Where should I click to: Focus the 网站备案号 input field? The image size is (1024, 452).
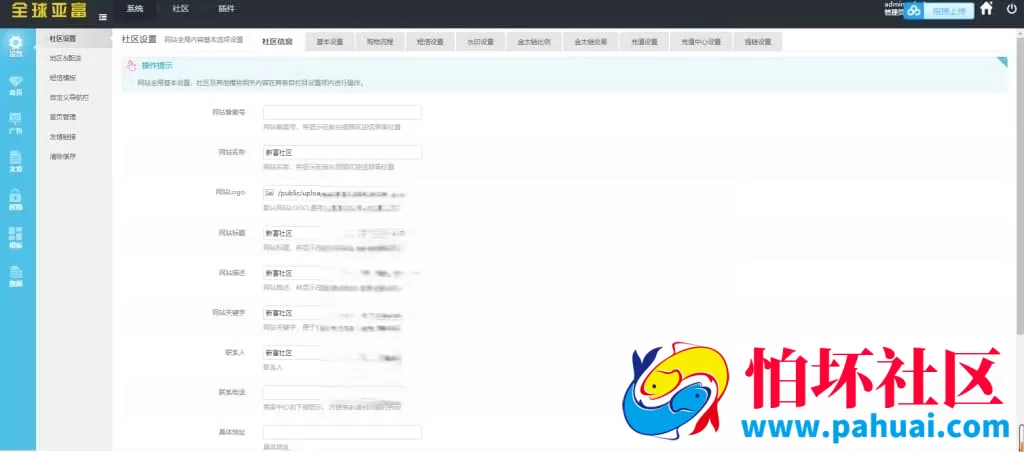tap(342, 112)
